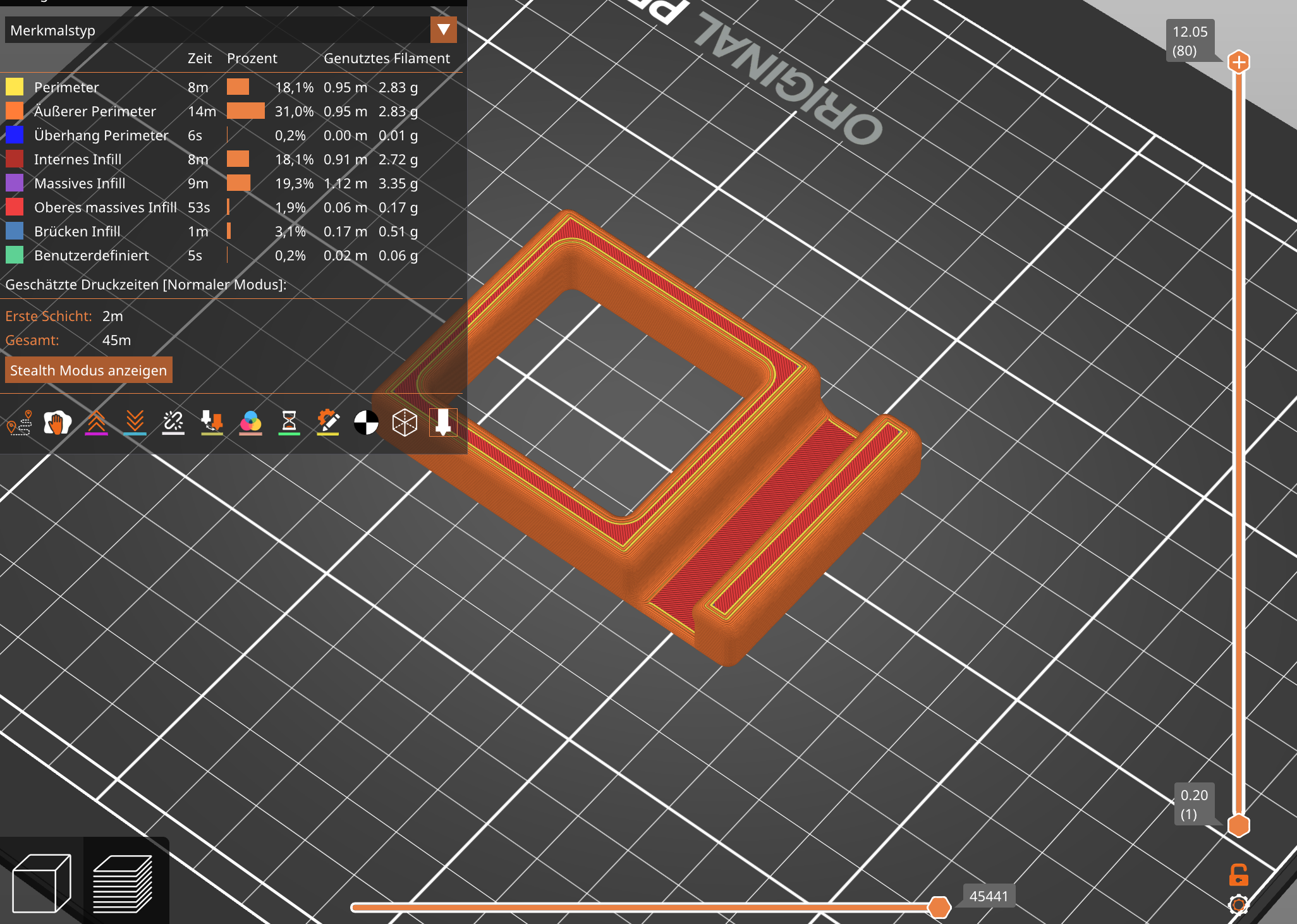The height and width of the screenshot is (924, 1297).
Task: Toggle deretractions down-chevrons icon
Action: 135,423
